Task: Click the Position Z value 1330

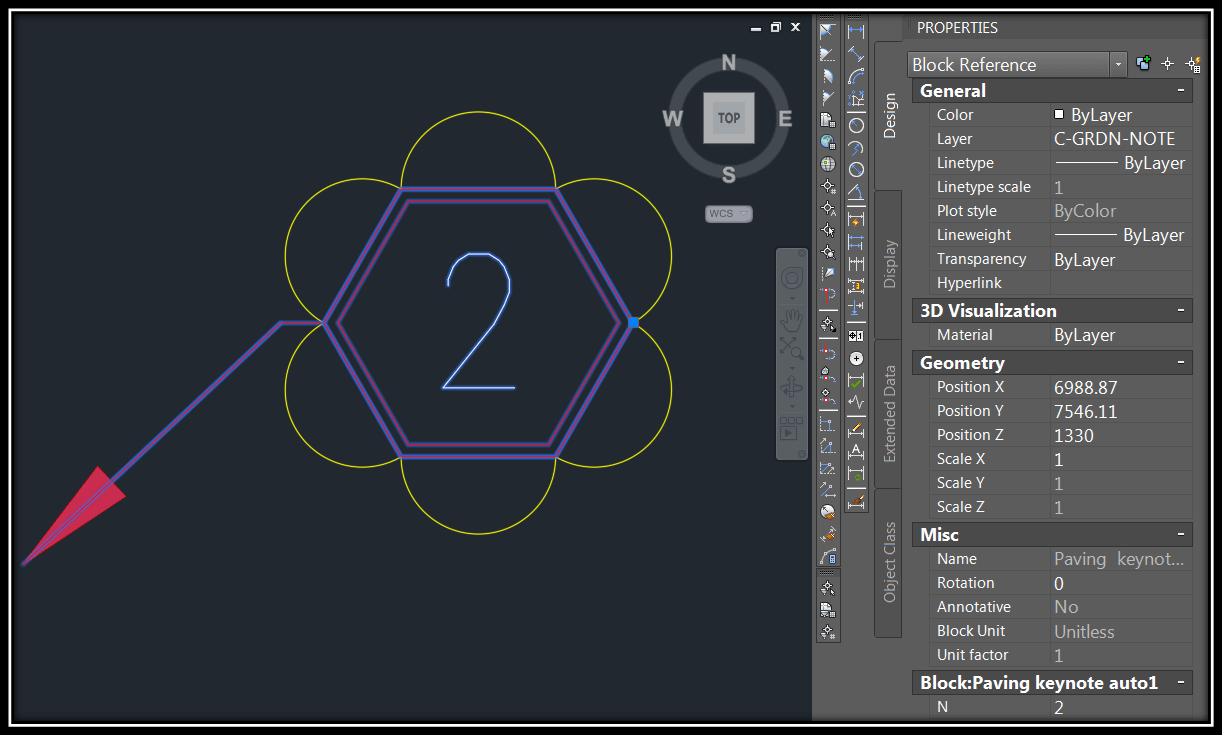Action: pos(1074,435)
